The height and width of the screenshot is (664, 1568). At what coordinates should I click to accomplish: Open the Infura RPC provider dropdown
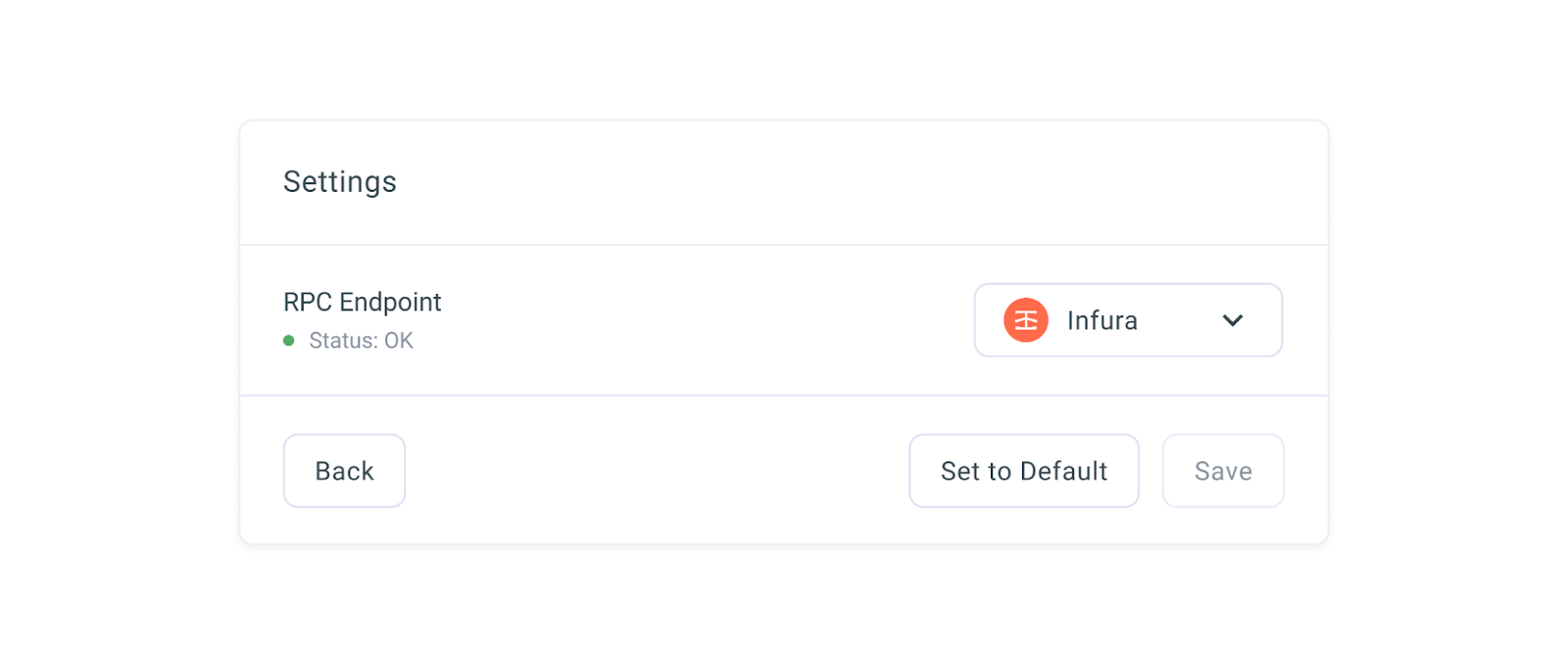click(1128, 320)
